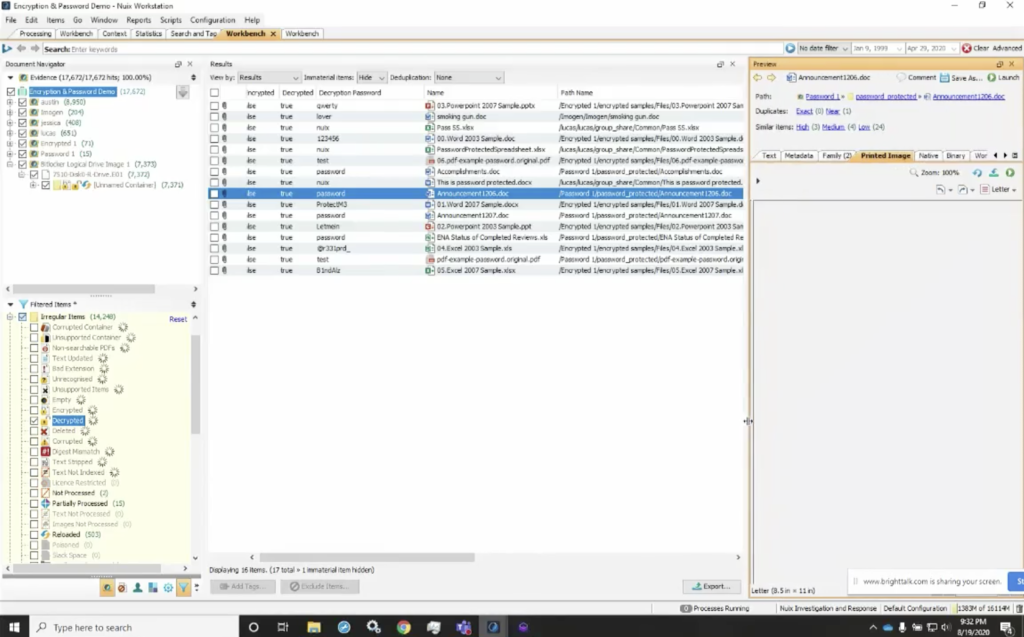Select the exclusions document filter icon
The image size is (1024, 637).
[x=122, y=587]
